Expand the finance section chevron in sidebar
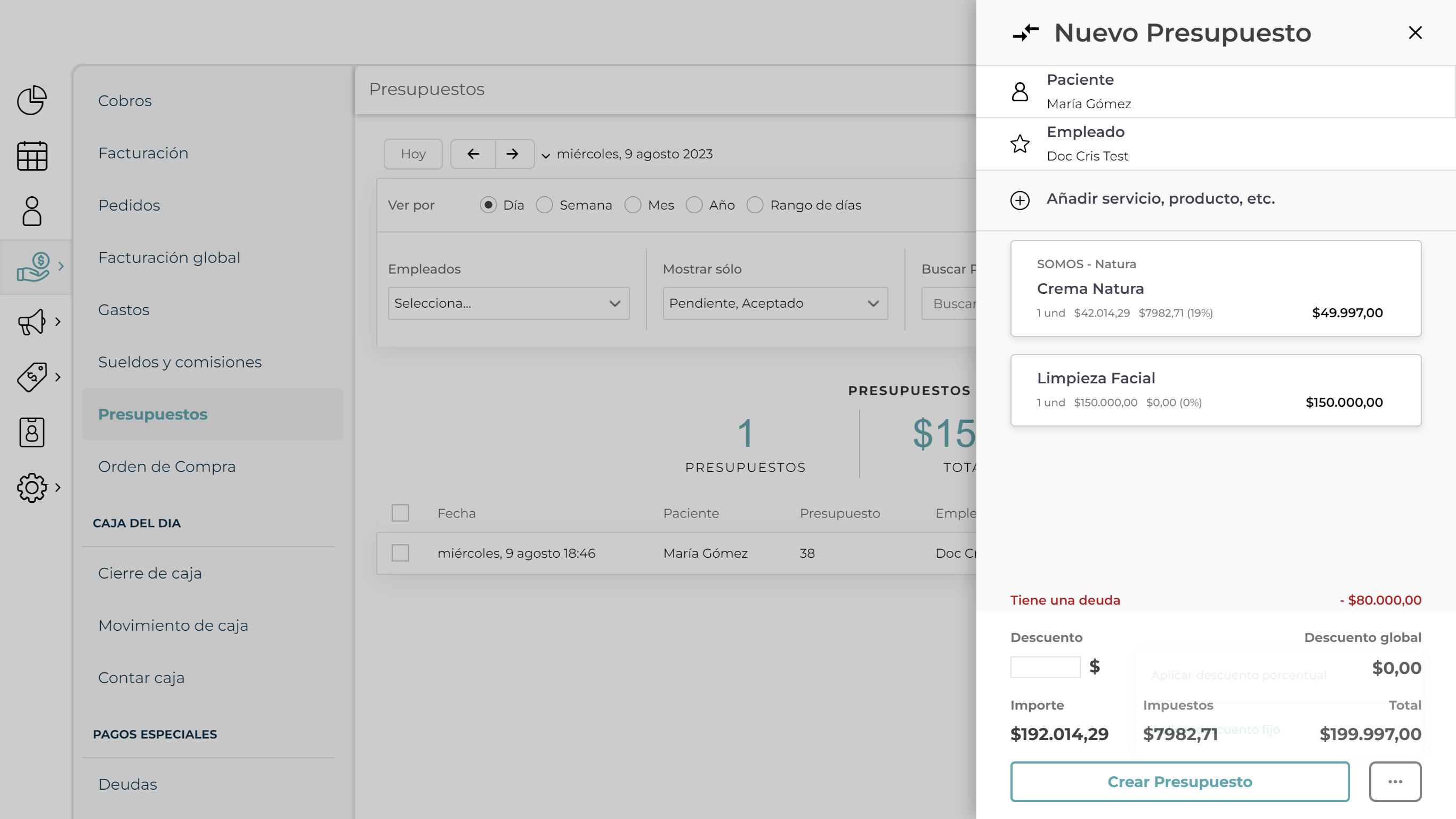1456x819 pixels. tap(61, 266)
